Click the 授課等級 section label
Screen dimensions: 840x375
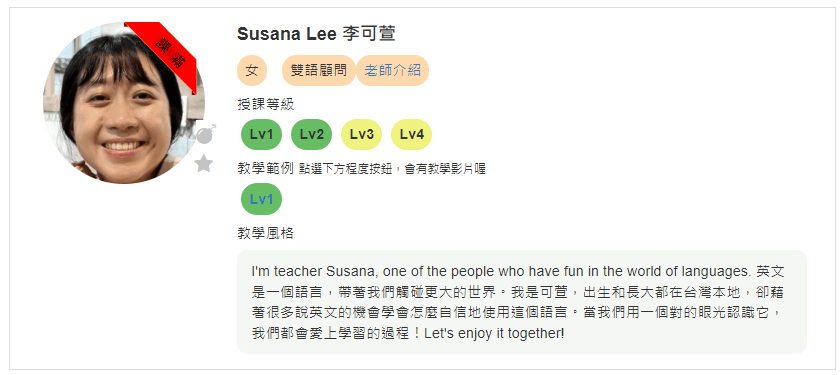pyautogui.click(x=266, y=104)
